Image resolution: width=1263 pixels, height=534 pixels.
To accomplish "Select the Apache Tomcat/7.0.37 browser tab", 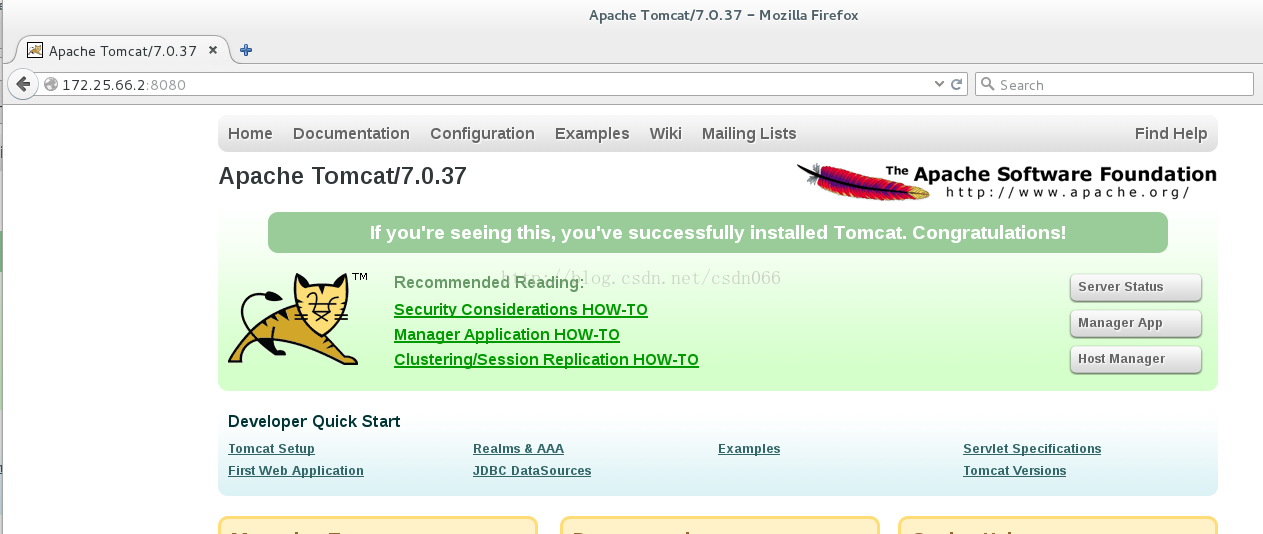I will pos(124,50).
